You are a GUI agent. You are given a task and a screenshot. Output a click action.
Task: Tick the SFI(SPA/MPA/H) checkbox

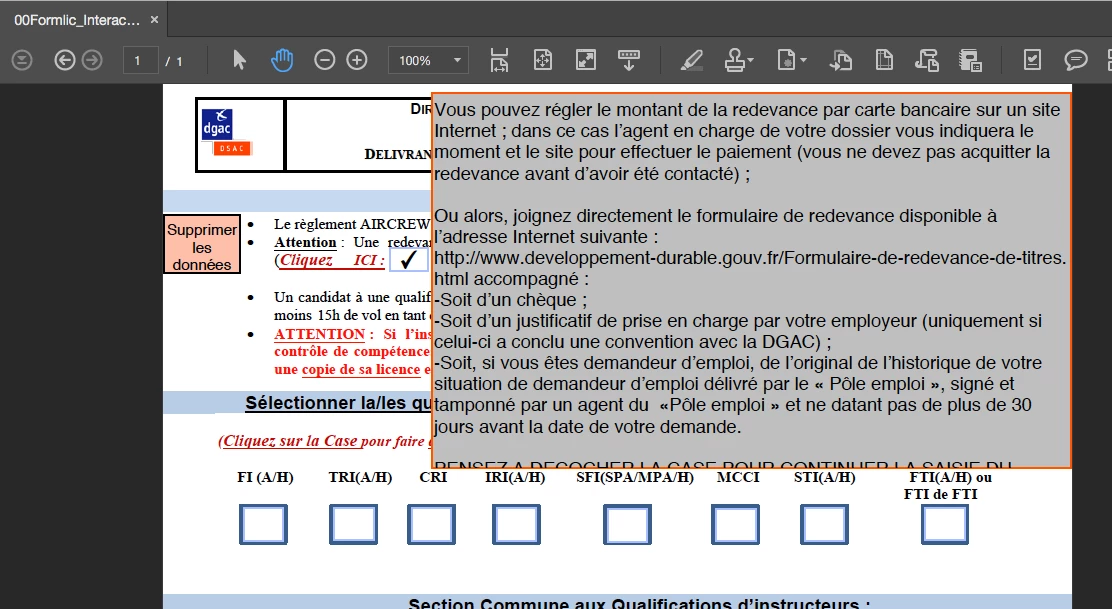(628, 525)
